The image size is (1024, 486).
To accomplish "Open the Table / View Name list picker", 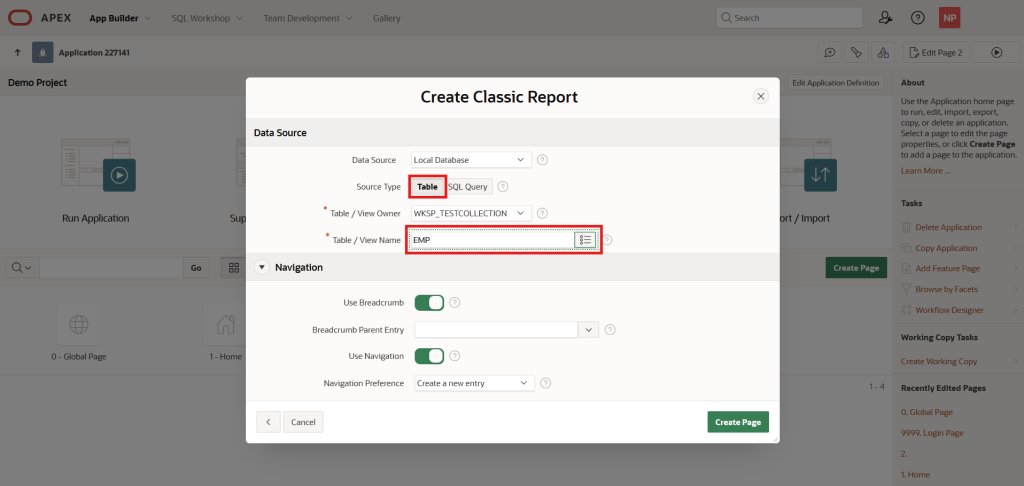I will (x=585, y=240).
